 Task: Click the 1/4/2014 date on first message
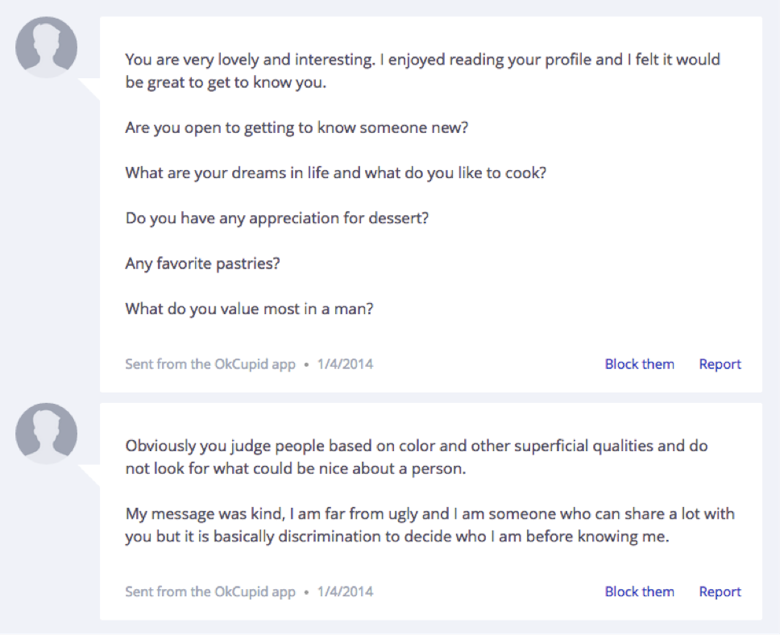(345, 364)
